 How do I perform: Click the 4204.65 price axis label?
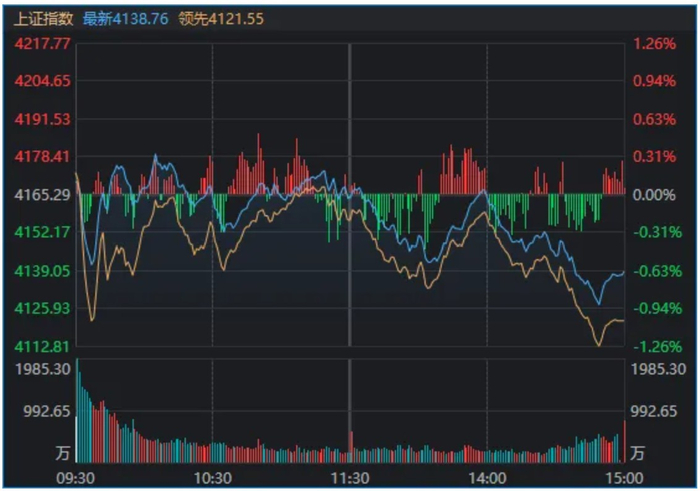pyautogui.click(x=42, y=81)
